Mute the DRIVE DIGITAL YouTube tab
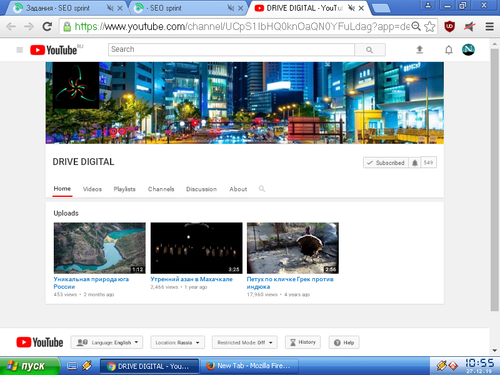 coord(351,8)
